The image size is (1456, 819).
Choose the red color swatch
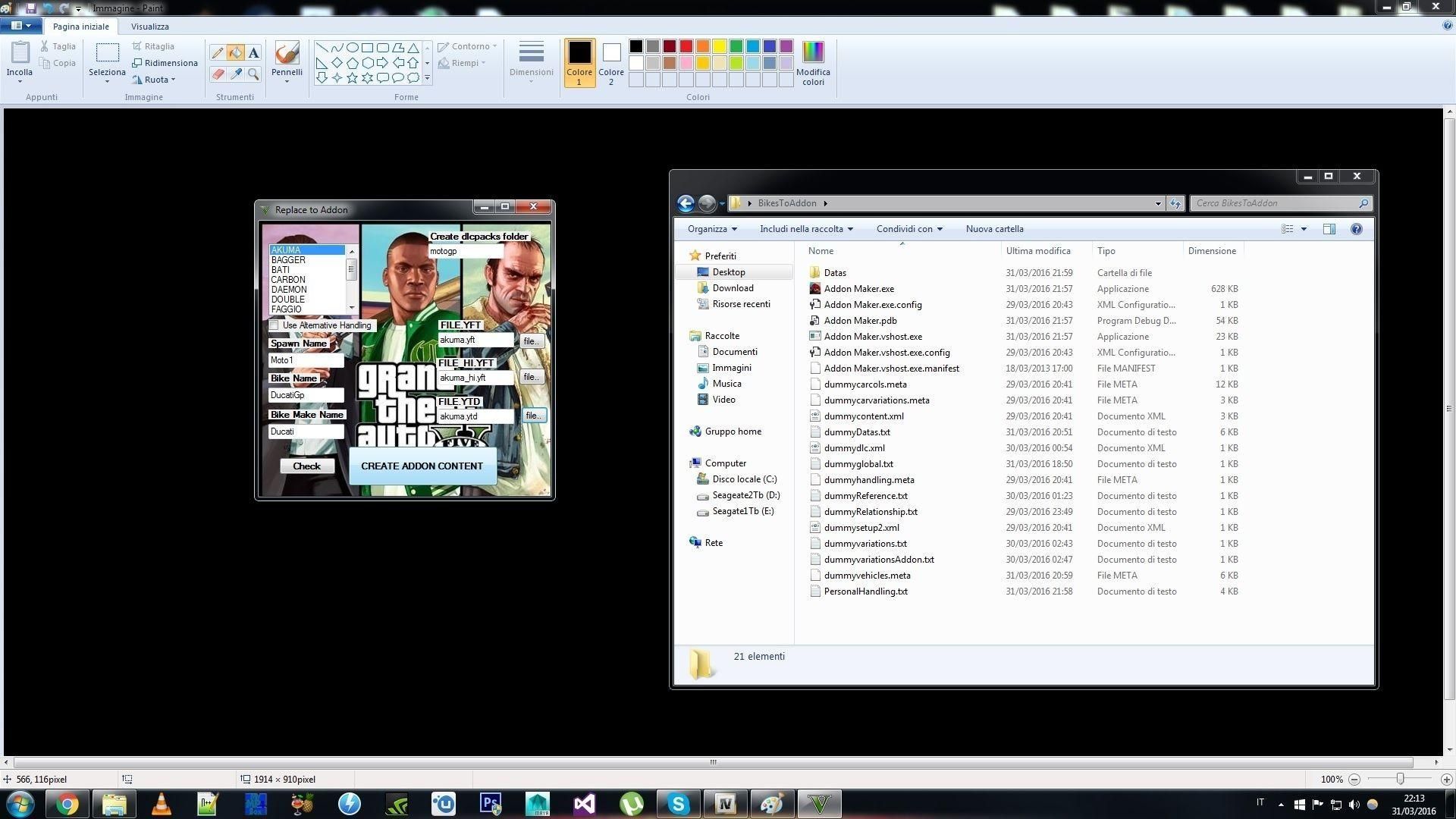click(686, 46)
